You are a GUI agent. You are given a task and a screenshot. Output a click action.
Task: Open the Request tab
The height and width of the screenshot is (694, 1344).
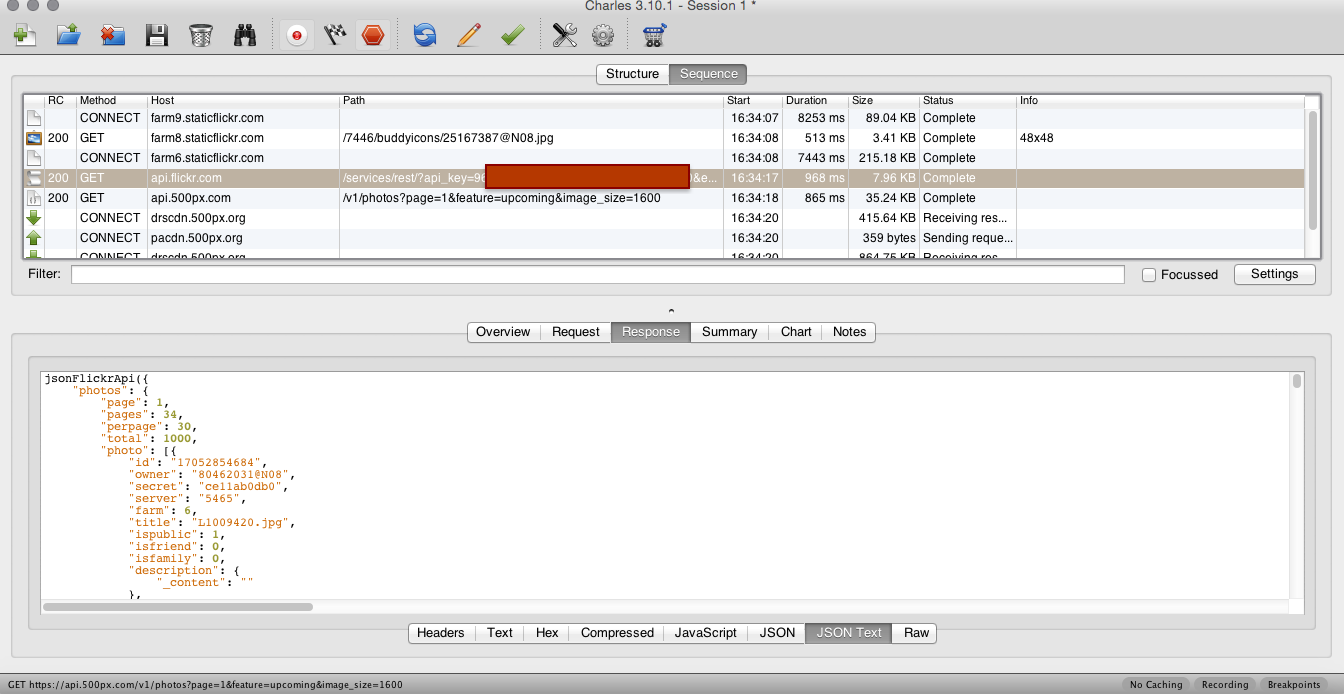click(576, 332)
